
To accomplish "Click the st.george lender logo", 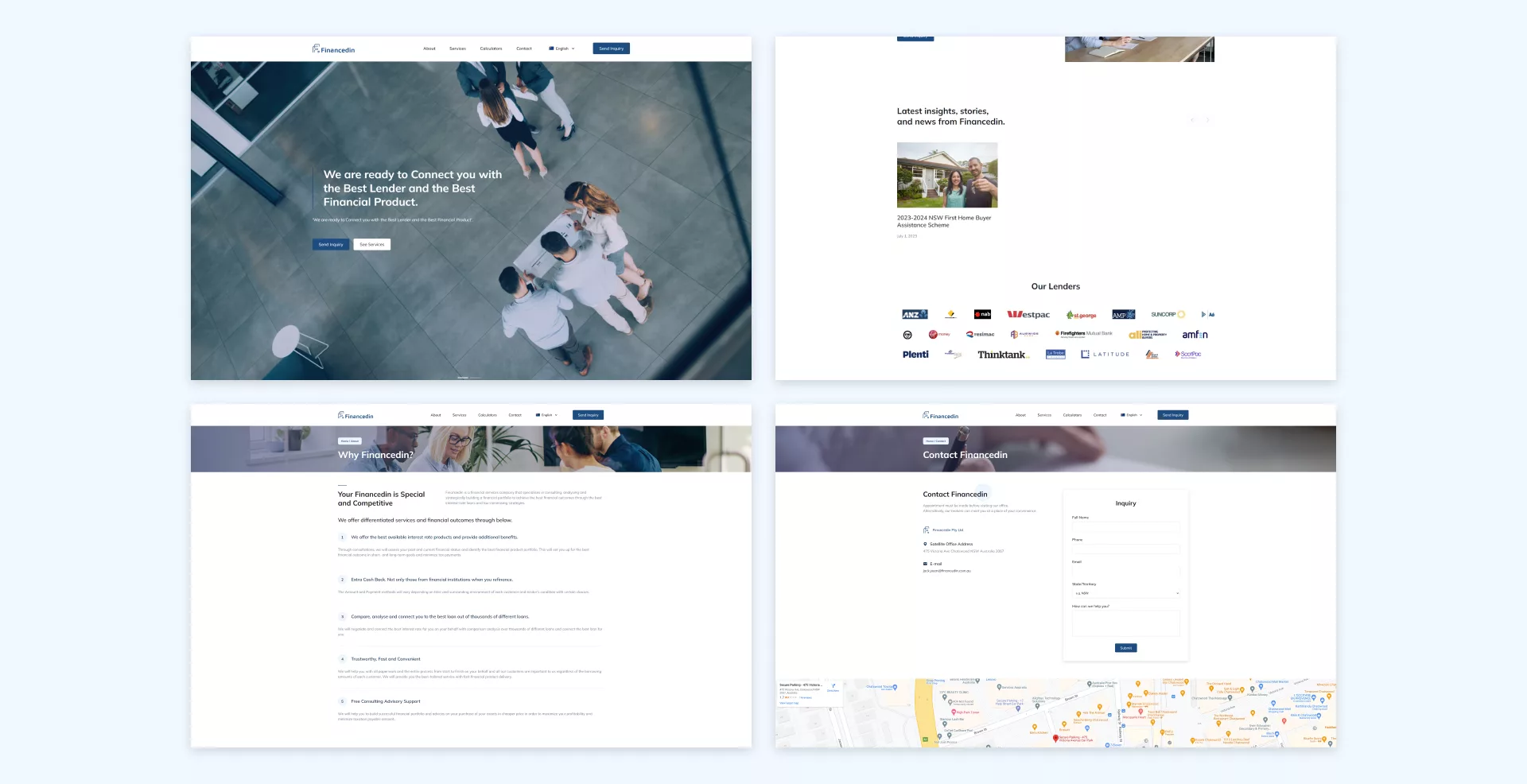I will point(1081,315).
